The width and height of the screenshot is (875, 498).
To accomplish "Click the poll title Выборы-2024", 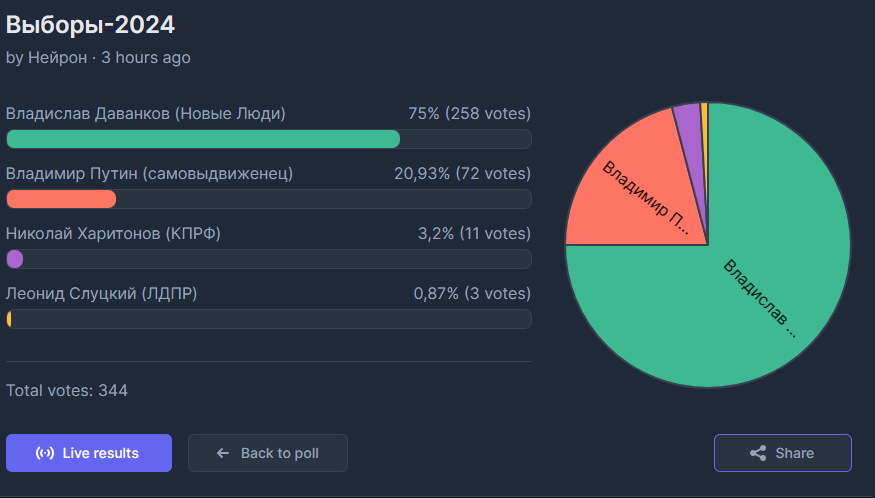I will [x=91, y=23].
